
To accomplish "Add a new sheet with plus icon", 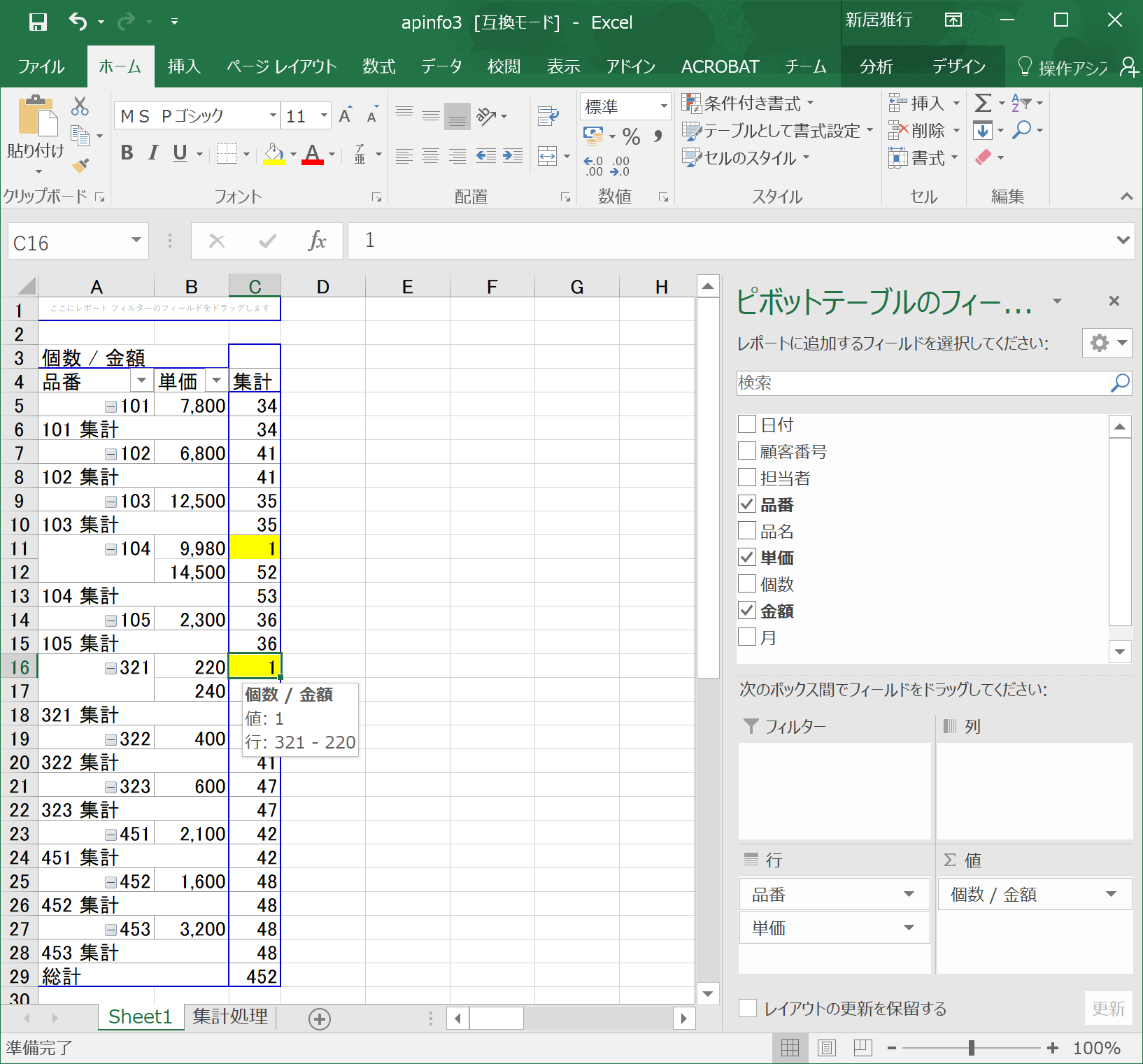I will (x=320, y=1019).
